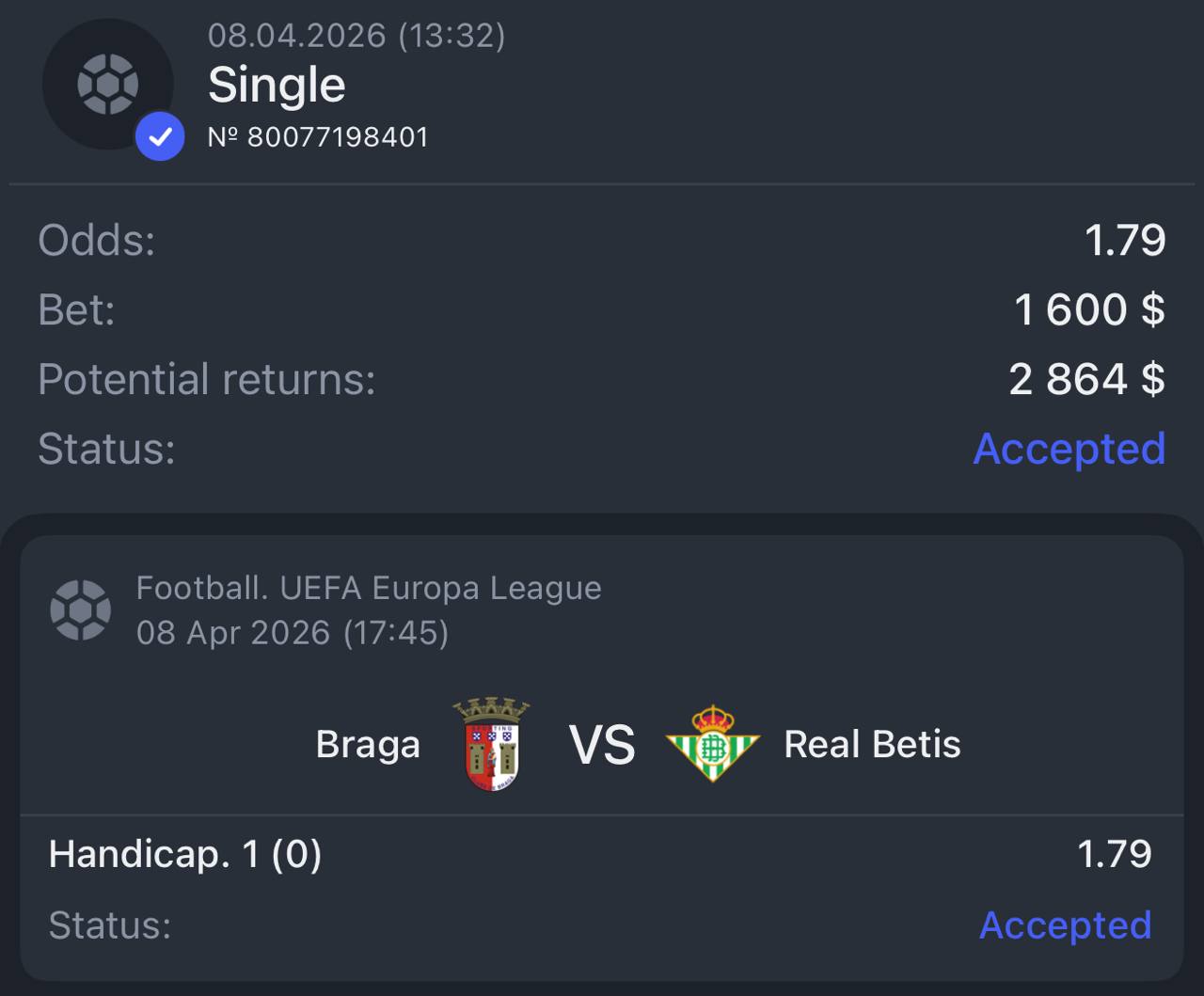Click the Football. UEFA Europa League label
Image resolution: width=1204 pixels, height=996 pixels.
click(369, 588)
